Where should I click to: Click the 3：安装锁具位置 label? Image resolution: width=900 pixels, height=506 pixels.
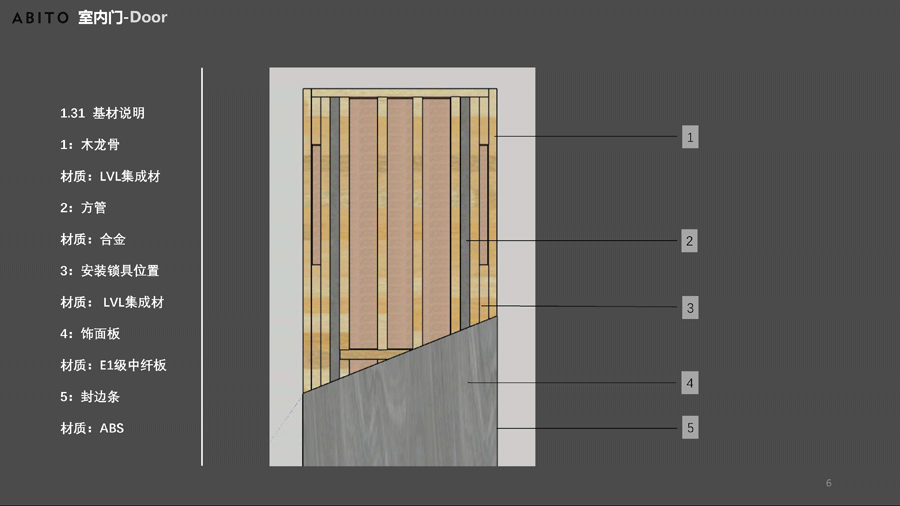click(109, 271)
